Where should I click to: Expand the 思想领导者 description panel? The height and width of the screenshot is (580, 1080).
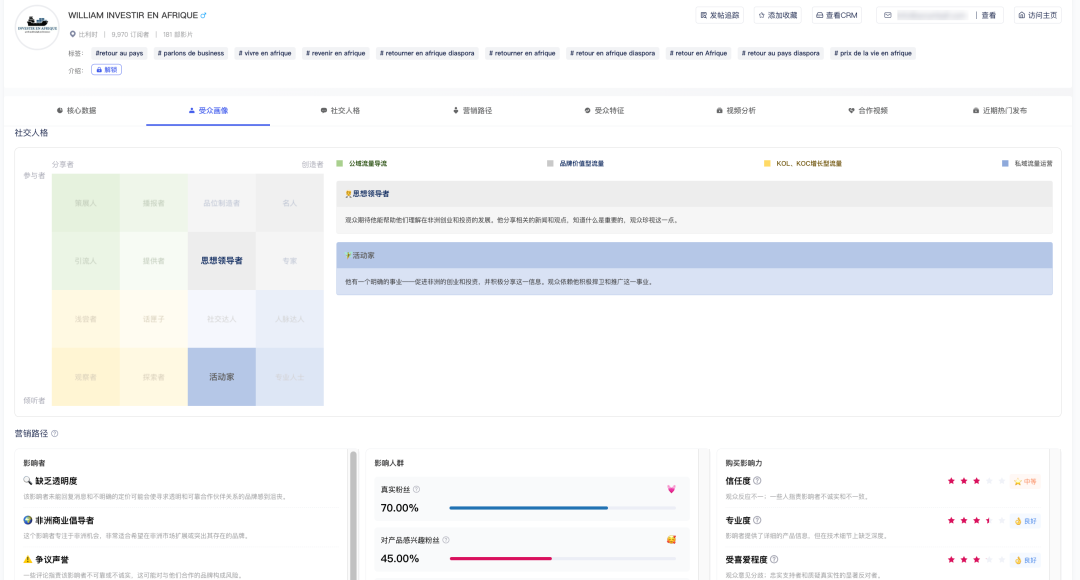[x=694, y=193]
